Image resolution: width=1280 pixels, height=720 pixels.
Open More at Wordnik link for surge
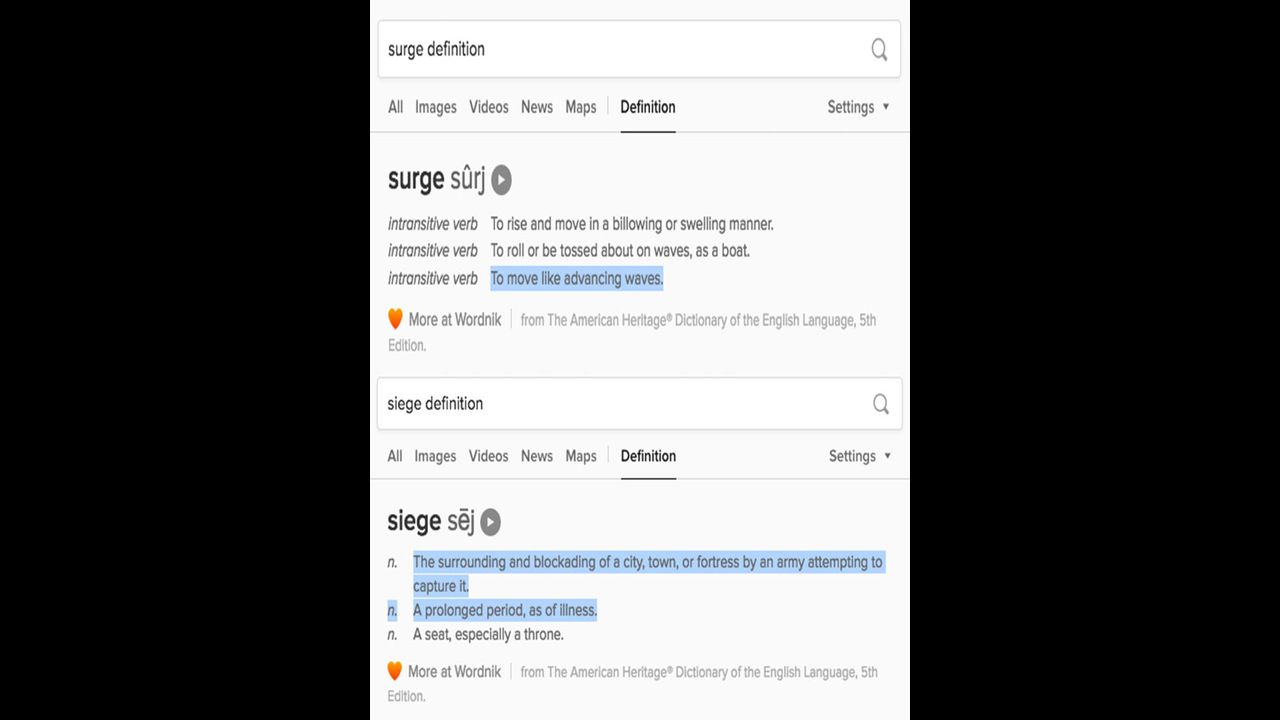pyautogui.click(x=455, y=320)
